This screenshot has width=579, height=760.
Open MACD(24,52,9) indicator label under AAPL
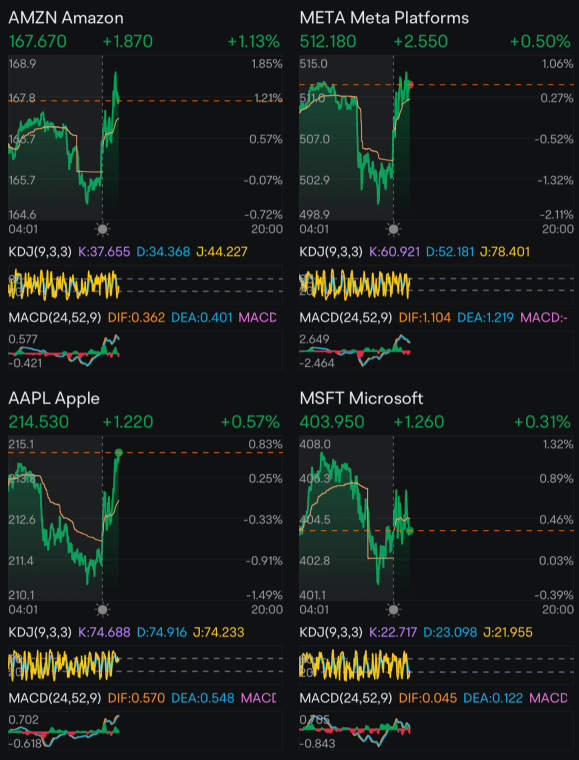pos(55,698)
